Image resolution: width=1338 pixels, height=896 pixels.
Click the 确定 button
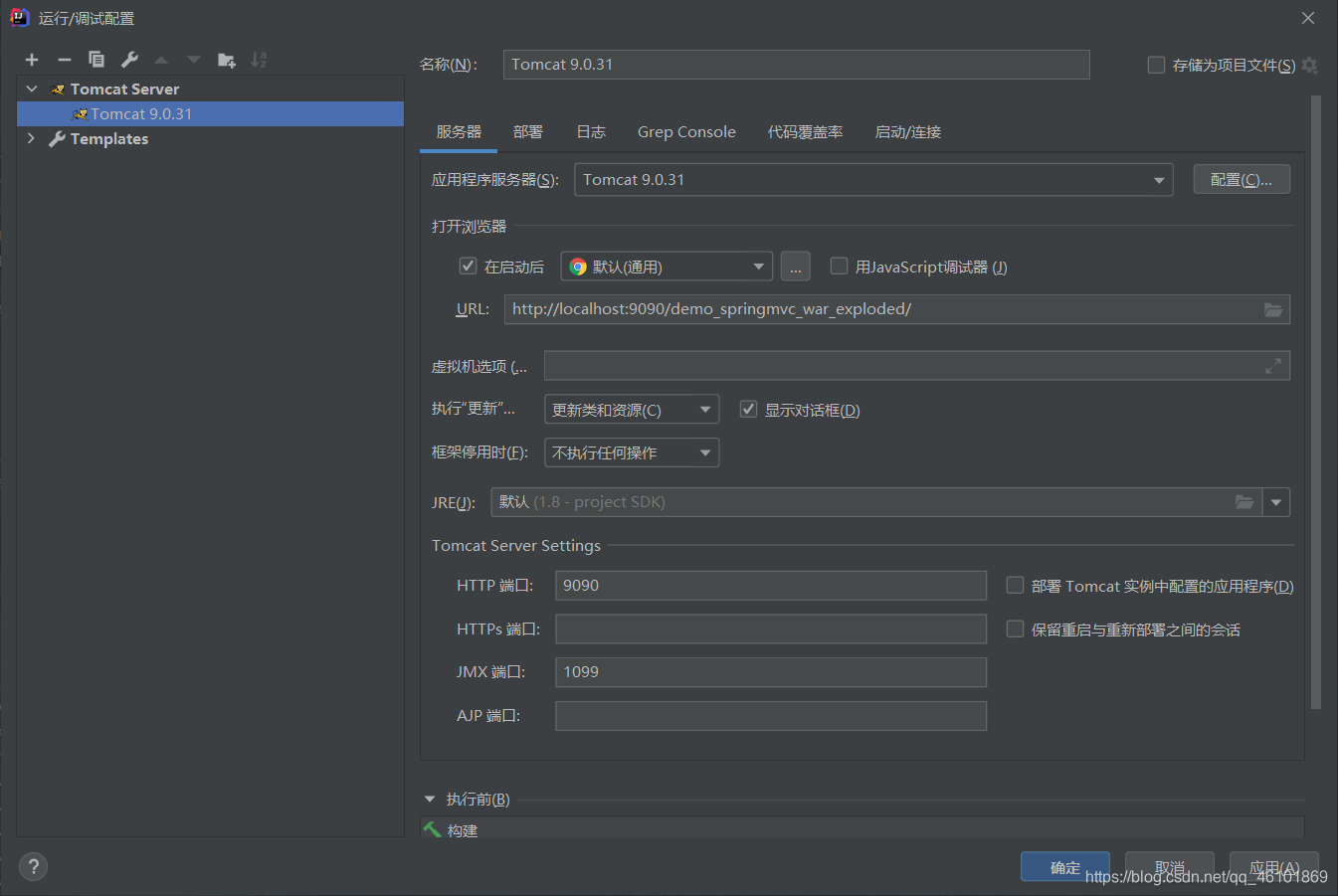click(1065, 867)
